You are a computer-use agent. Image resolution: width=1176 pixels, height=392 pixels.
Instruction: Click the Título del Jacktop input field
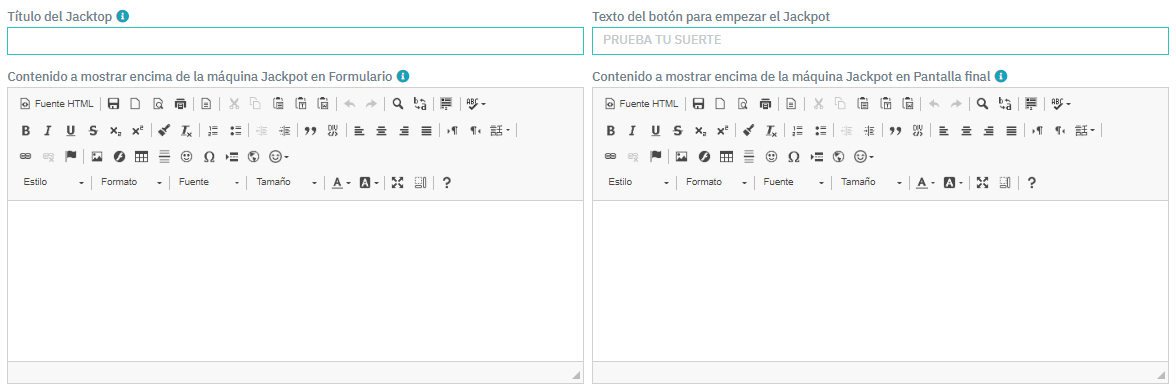click(296, 41)
